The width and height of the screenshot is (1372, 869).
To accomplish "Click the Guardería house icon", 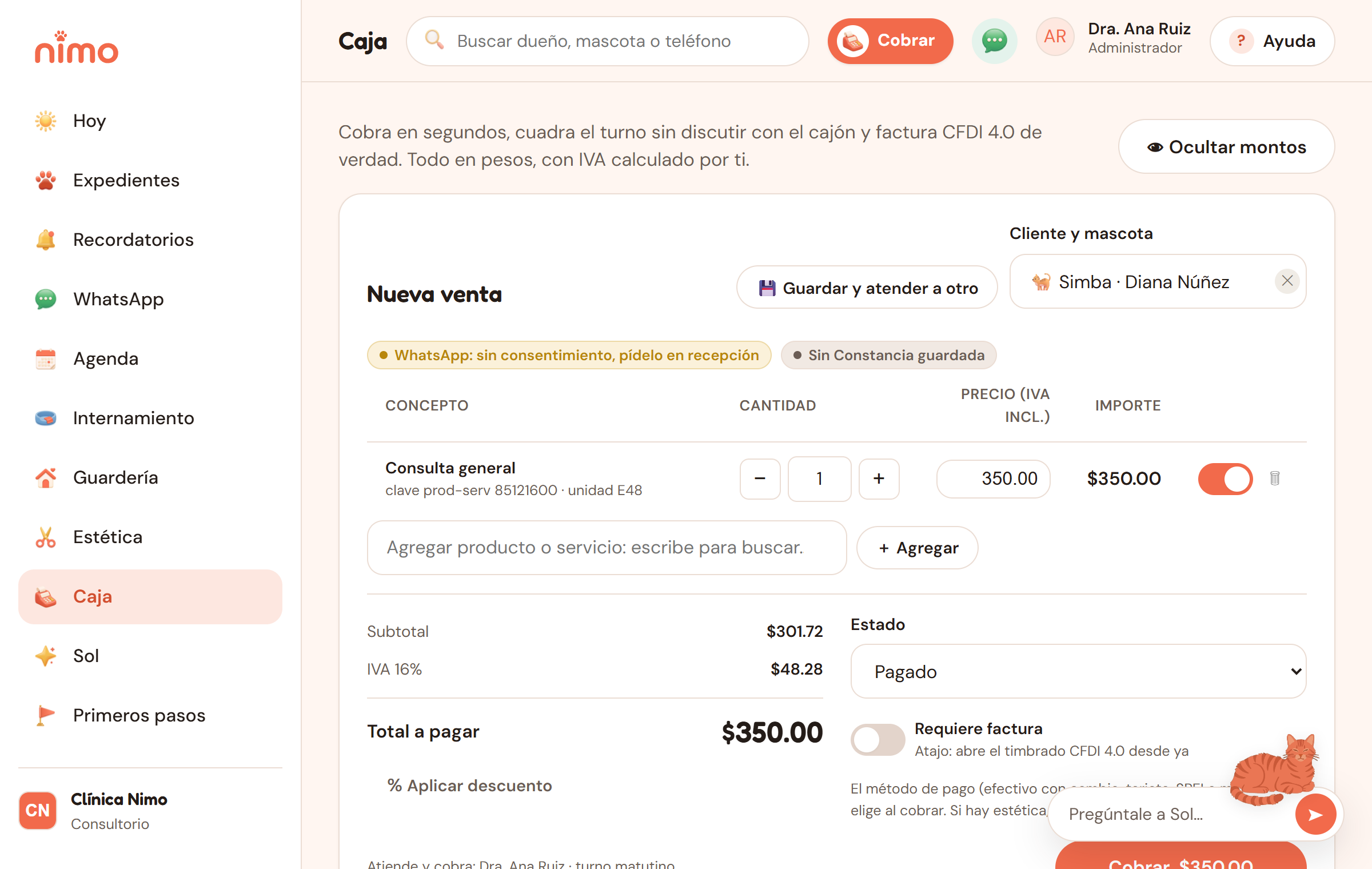I will [46, 478].
